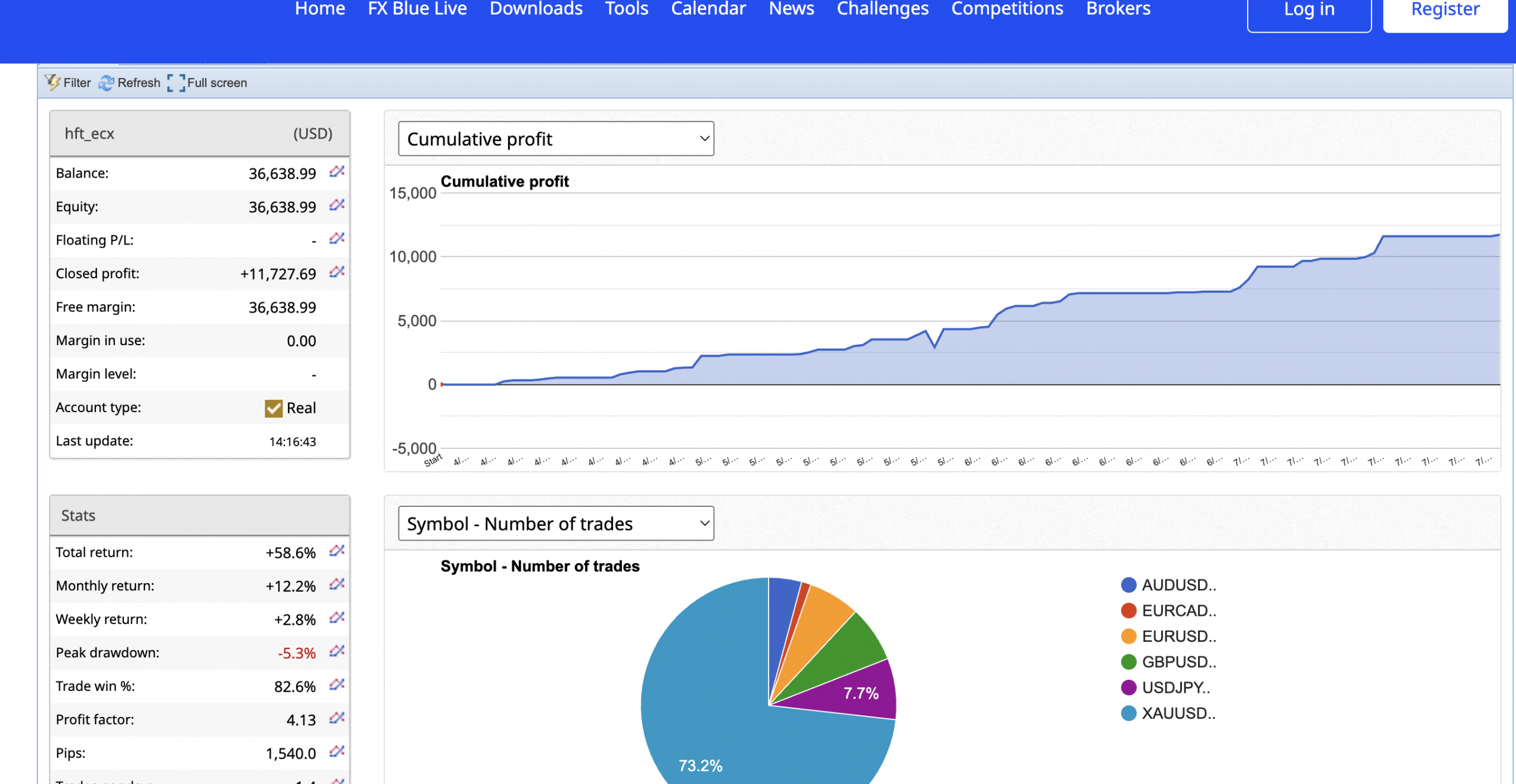The width and height of the screenshot is (1516, 784).
Task: Click the green GBPUSD legend color dot
Action: point(1129,662)
